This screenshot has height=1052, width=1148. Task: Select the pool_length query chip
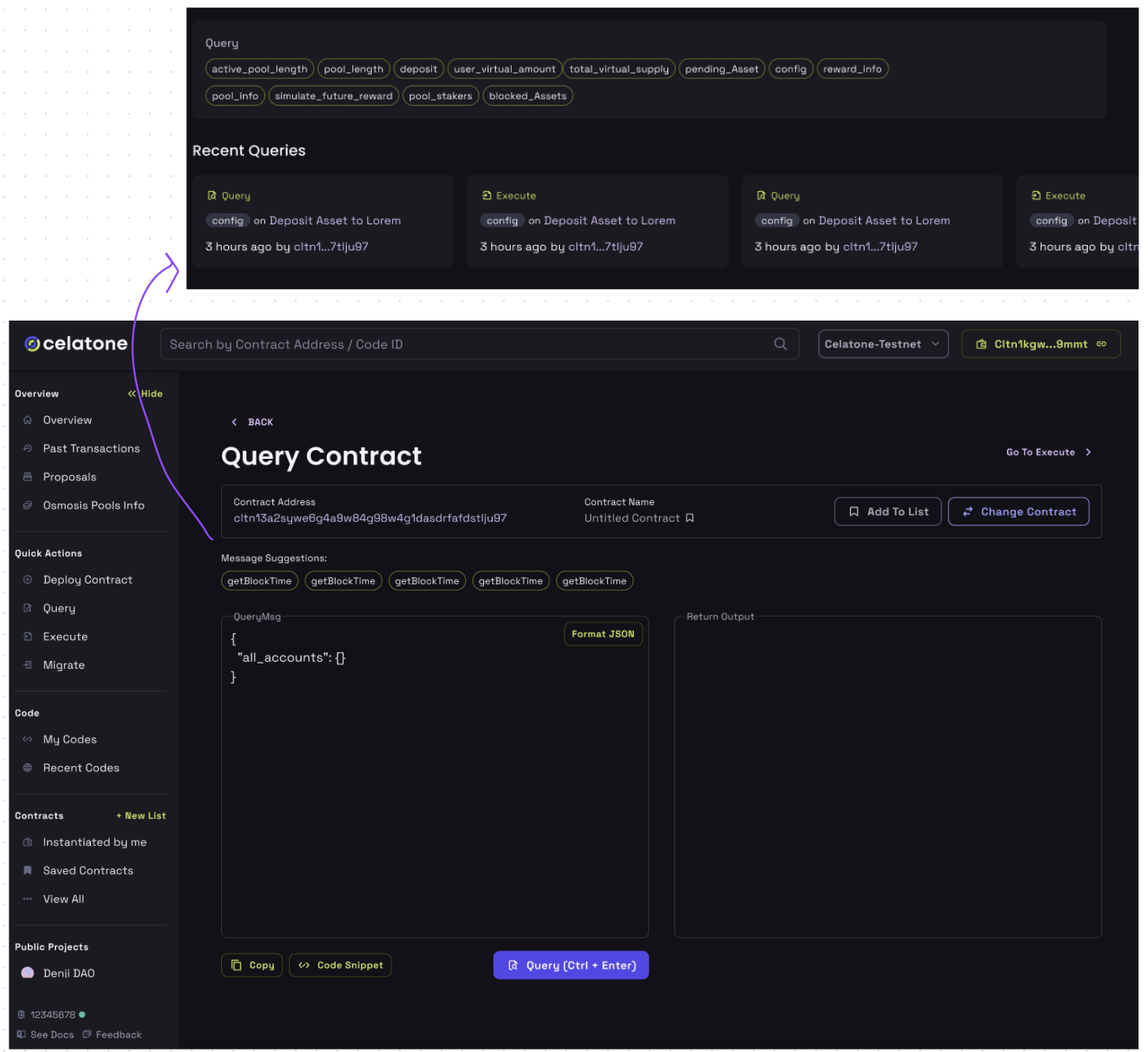click(x=354, y=69)
